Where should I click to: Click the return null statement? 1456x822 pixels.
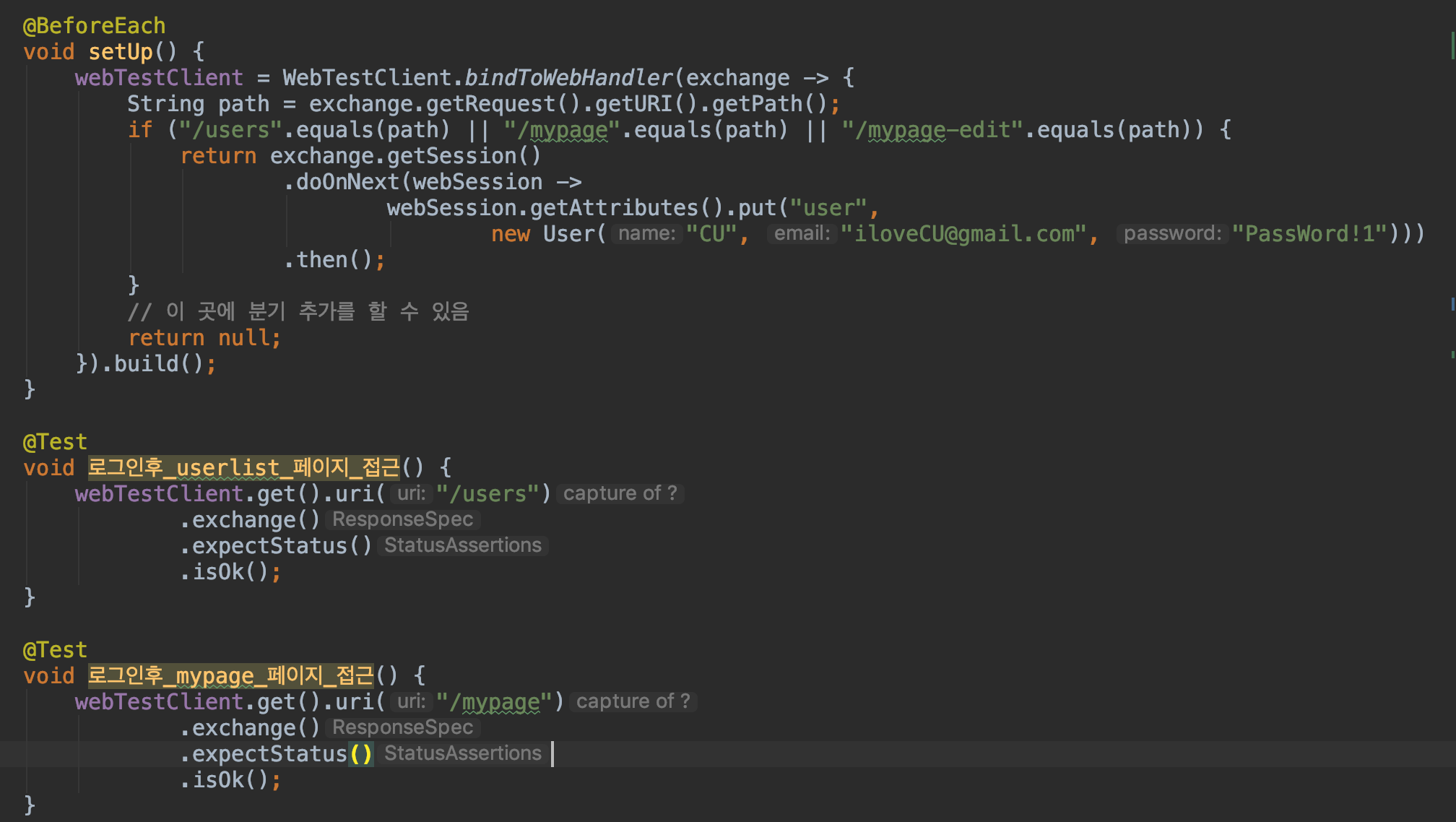(204, 338)
